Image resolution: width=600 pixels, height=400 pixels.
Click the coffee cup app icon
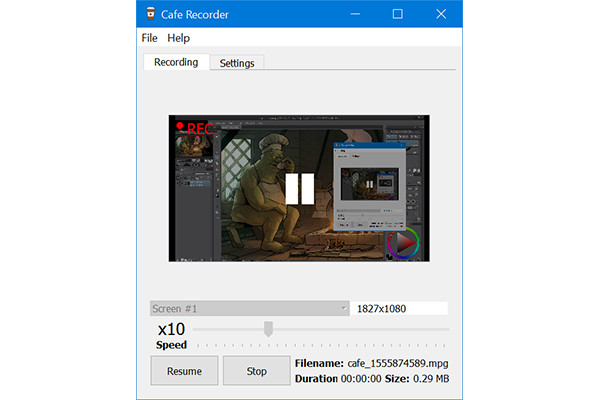(x=151, y=14)
